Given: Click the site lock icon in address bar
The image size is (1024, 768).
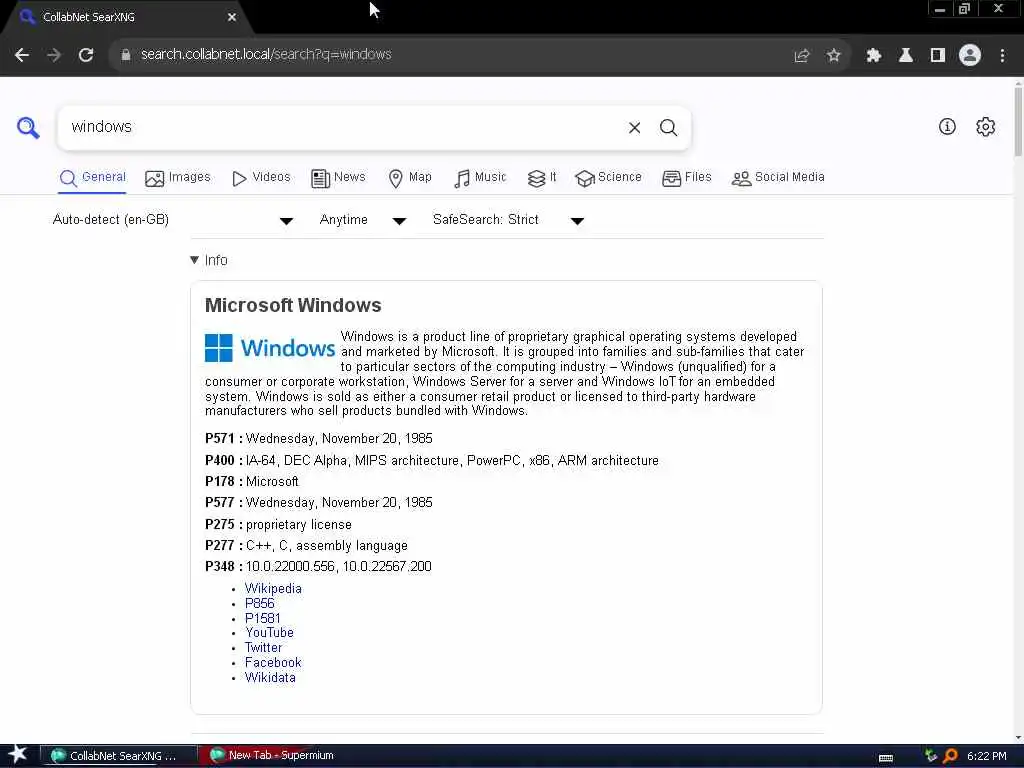Looking at the screenshot, I should coord(126,55).
